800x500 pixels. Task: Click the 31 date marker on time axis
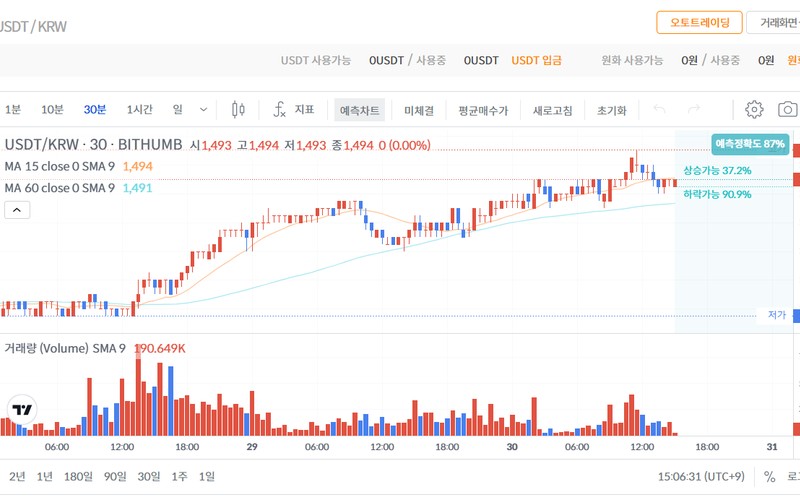772,447
